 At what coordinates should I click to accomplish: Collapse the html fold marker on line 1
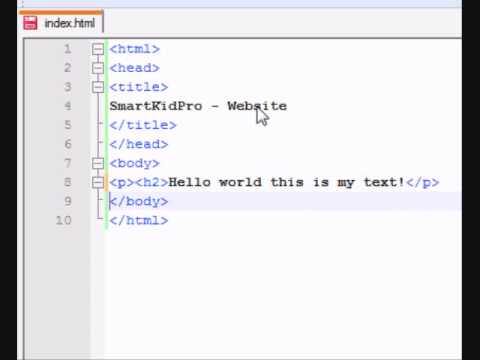click(x=98, y=49)
